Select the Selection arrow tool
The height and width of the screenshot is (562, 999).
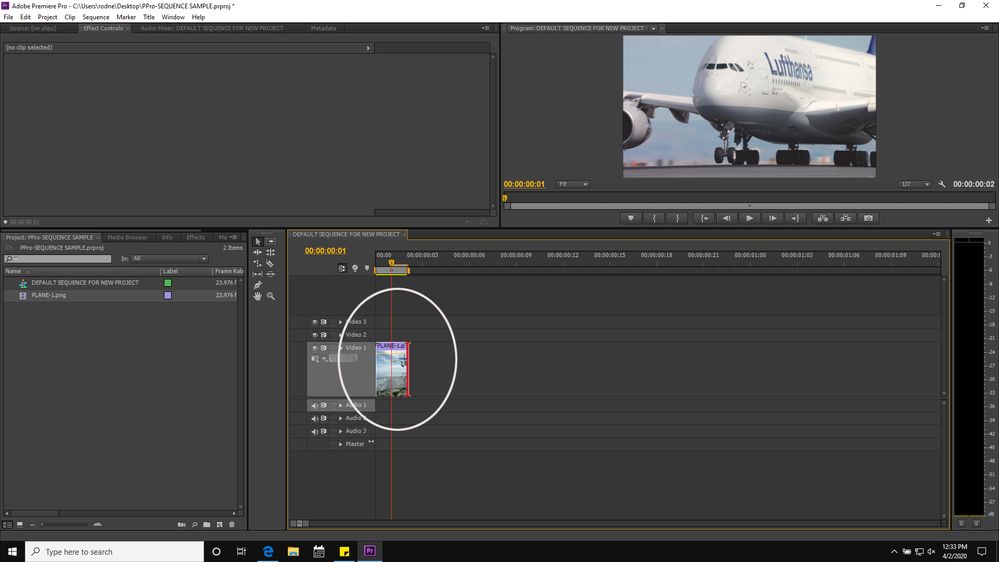257,241
